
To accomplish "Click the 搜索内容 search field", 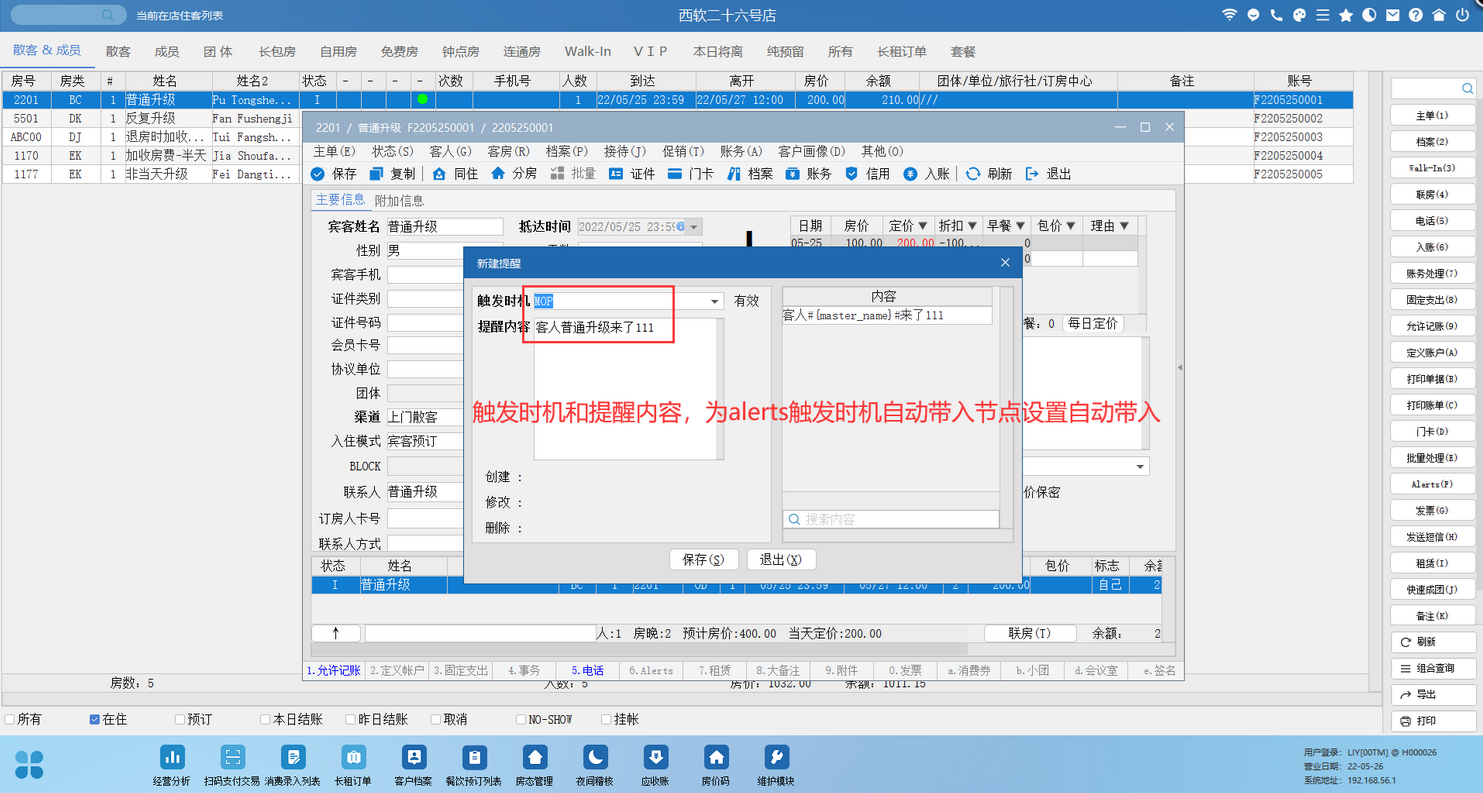I will [x=891, y=519].
